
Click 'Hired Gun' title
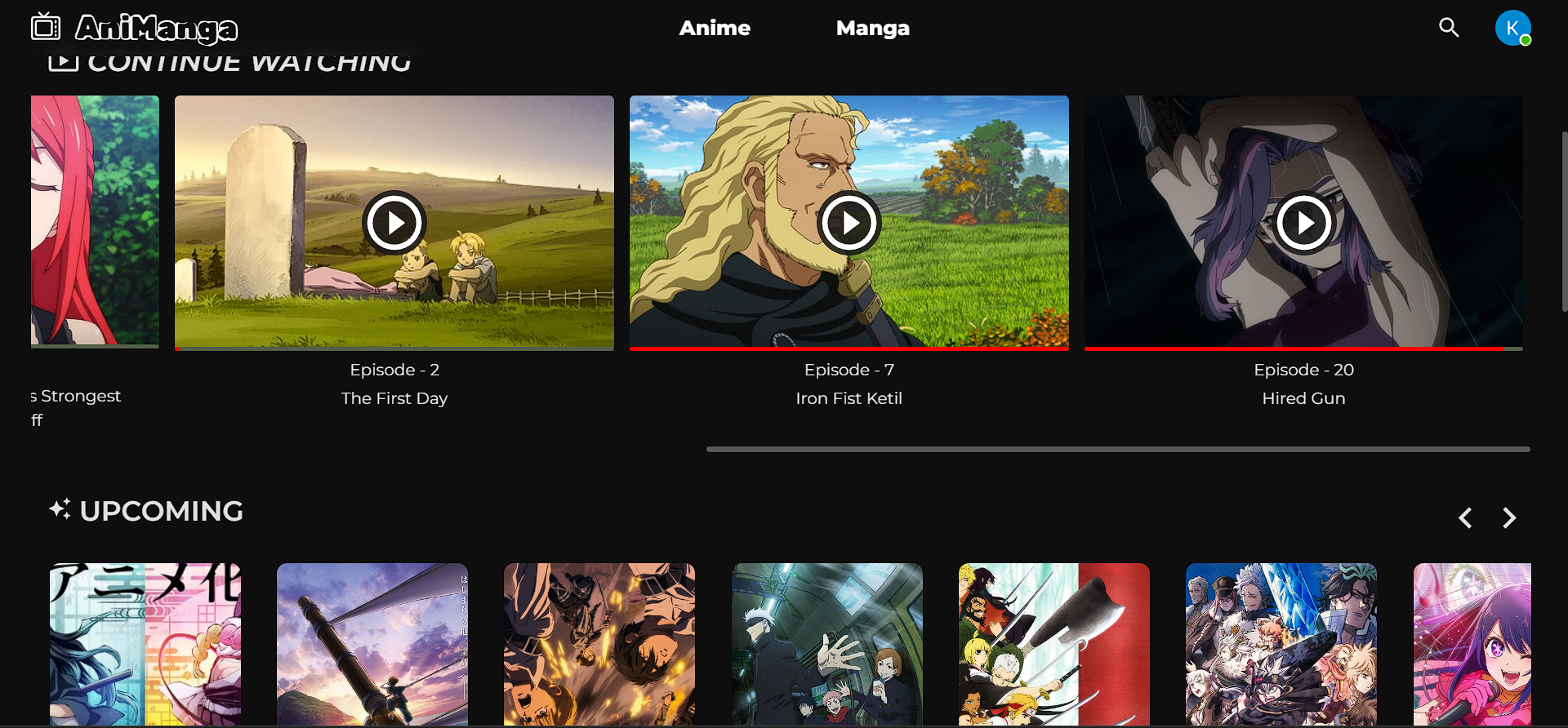coord(1303,398)
